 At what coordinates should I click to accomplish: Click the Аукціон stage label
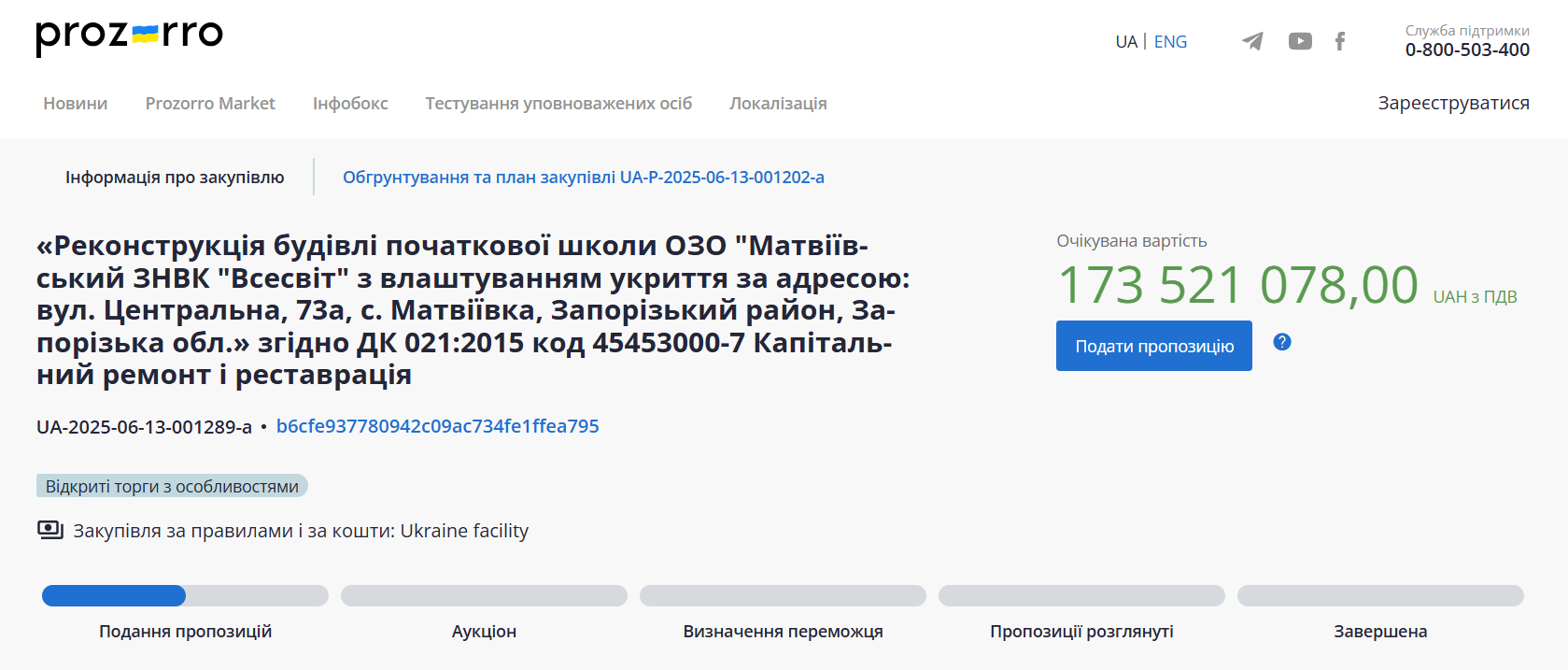tap(484, 632)
